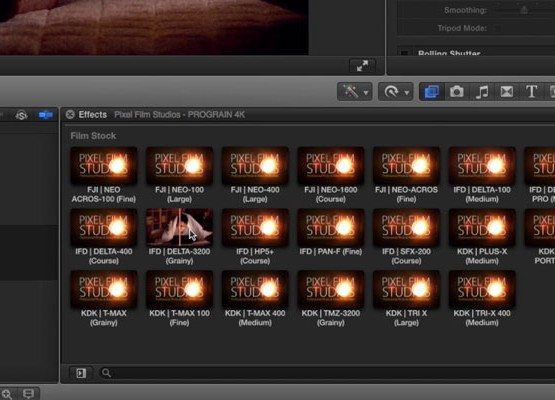The image size is (555, 400).
Task: Select FJI | NEO-ACROS (Fine) effect
Action: 406,175
